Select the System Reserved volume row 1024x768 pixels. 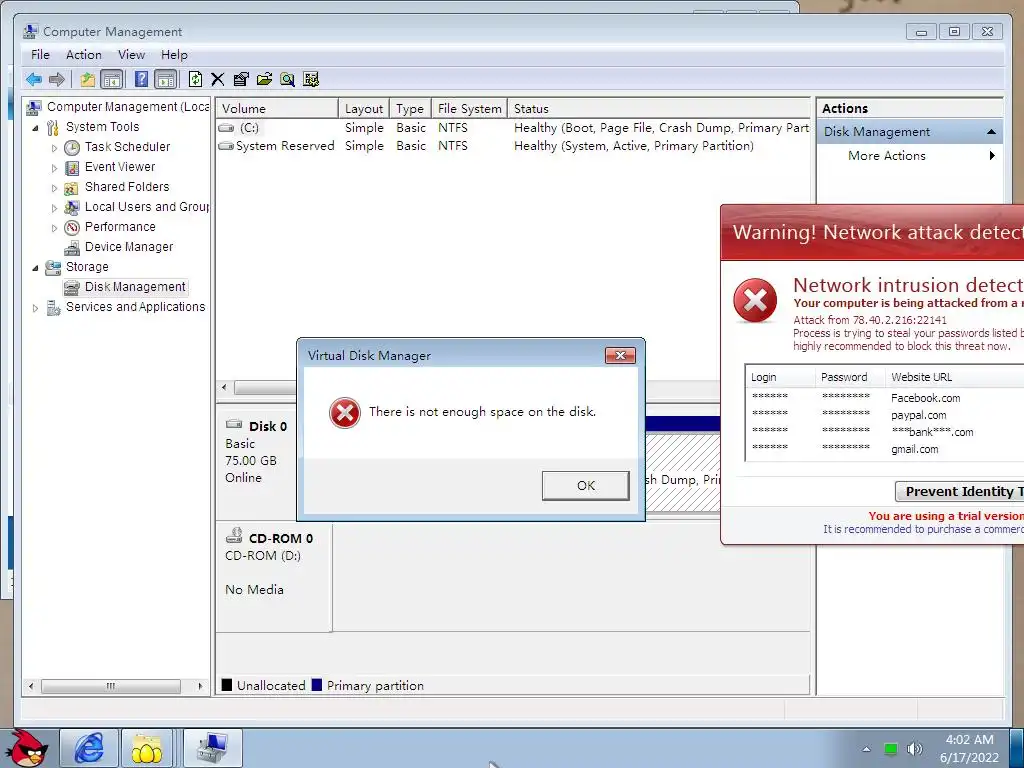pos(513,146)
